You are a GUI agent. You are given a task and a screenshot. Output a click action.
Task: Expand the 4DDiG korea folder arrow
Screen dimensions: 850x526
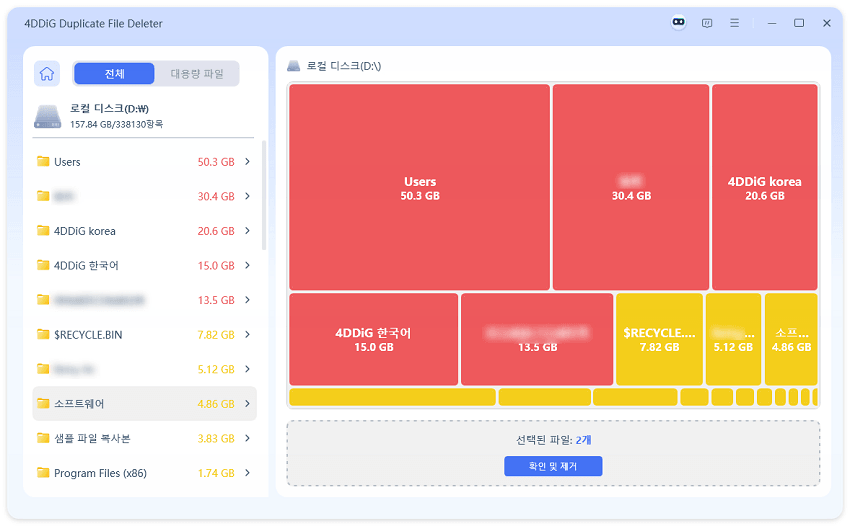click(x=247, y=231)
